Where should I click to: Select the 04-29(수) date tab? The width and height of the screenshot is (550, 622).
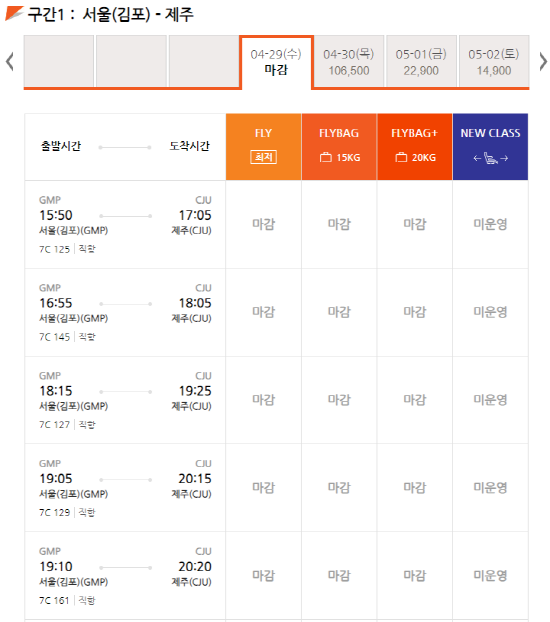pos(276,62)
